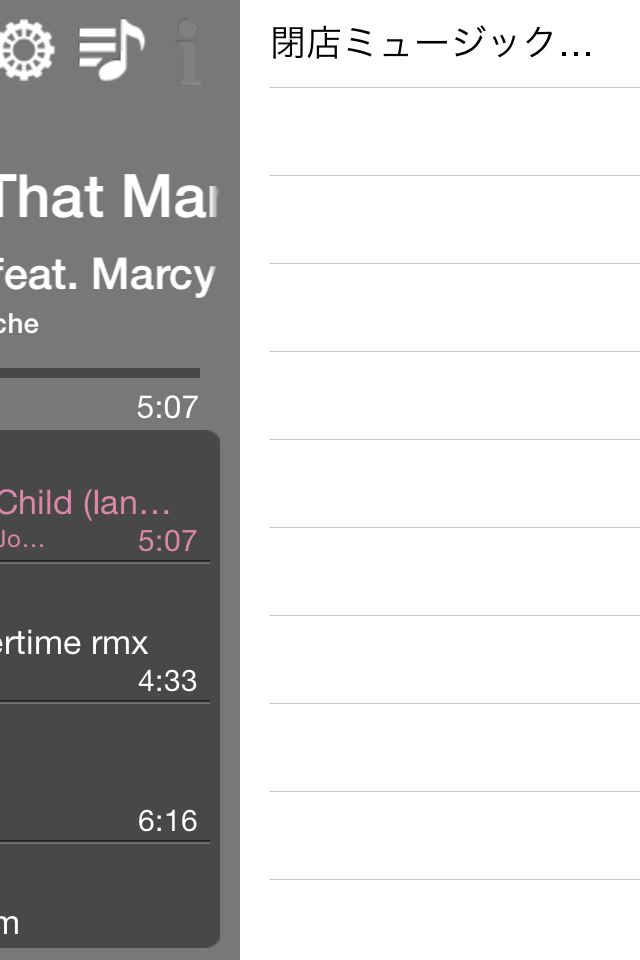Tap the gray area between icons and song title
This screenshot has width=640, height=960.
pos(110,126)
